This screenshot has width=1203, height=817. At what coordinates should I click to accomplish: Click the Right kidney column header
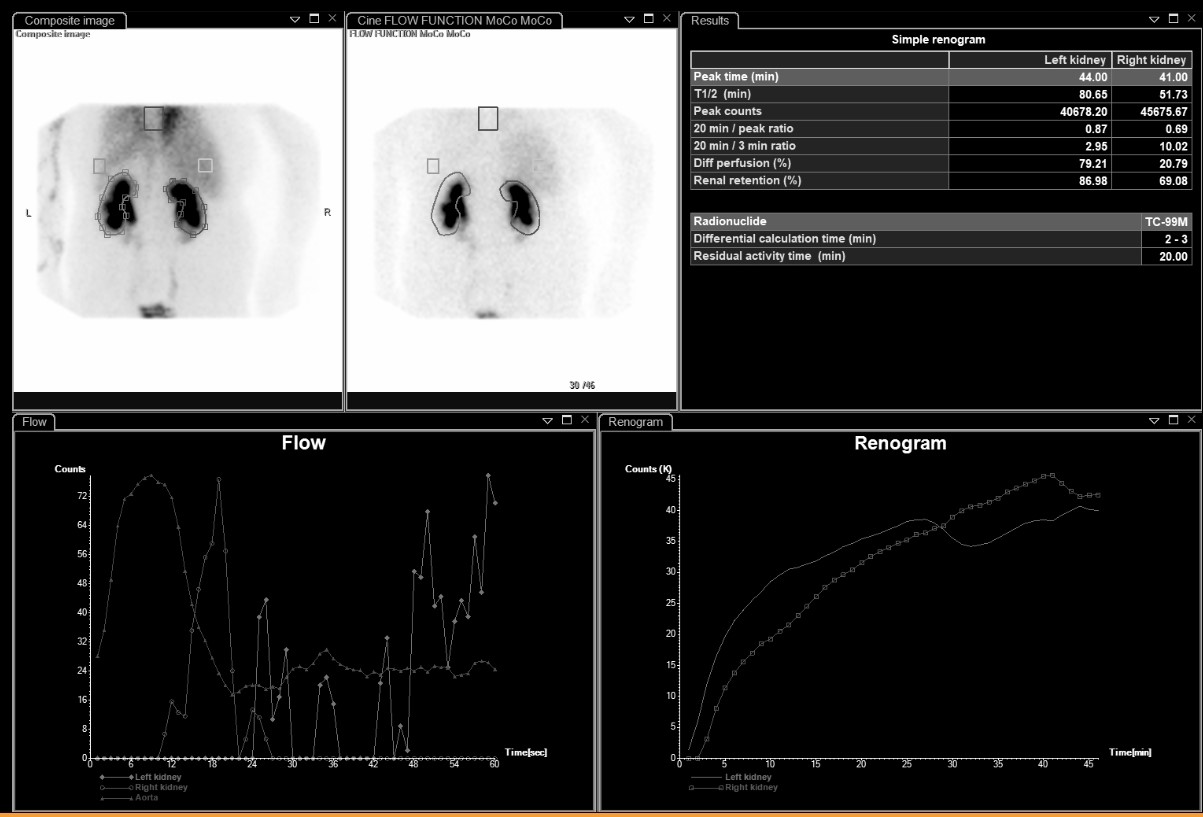tap(1152, 60)
